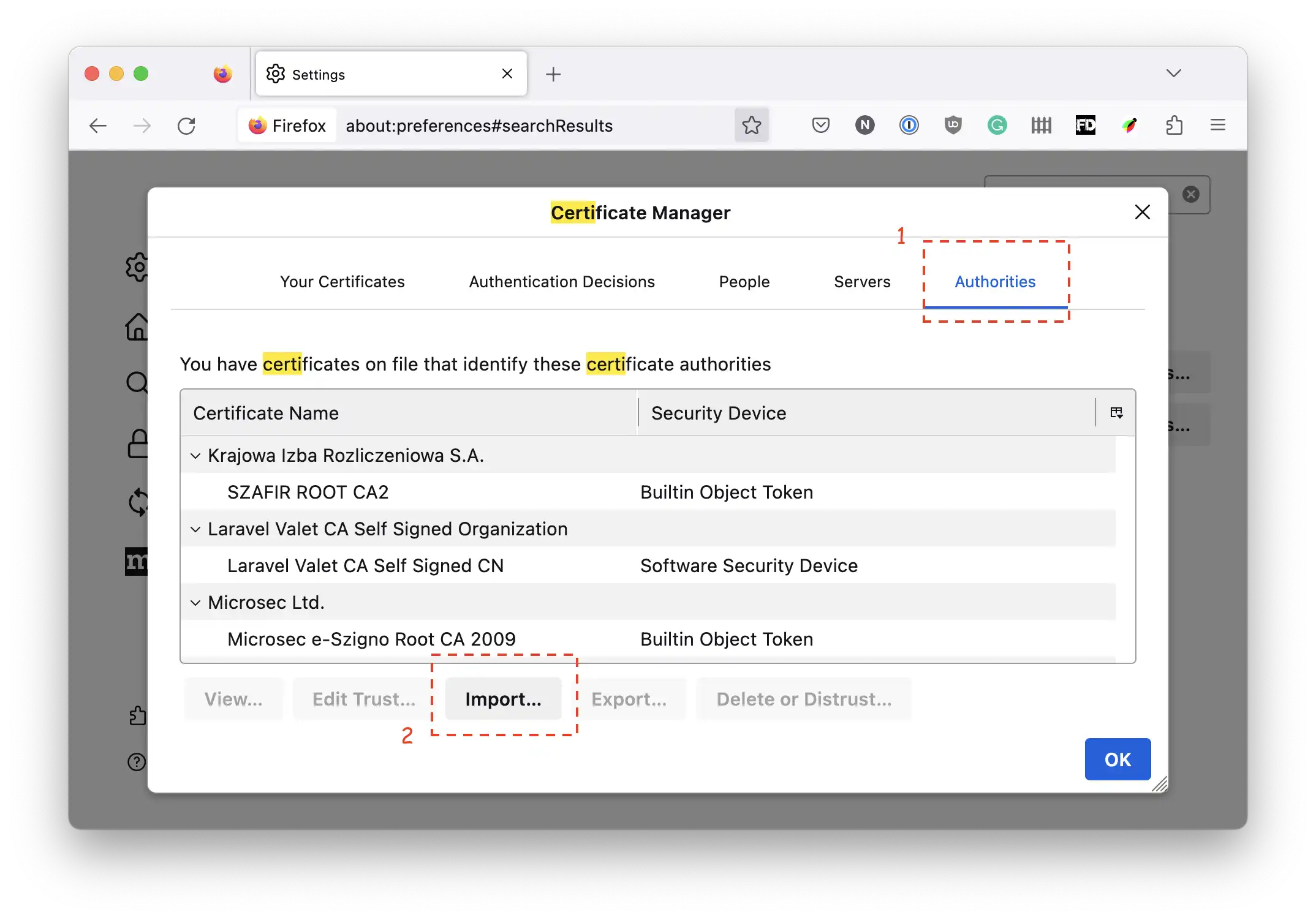The height and width of the screenshot is (920, 1316).
Task: Open Firefox Support help icon
Action: point(136,762)
